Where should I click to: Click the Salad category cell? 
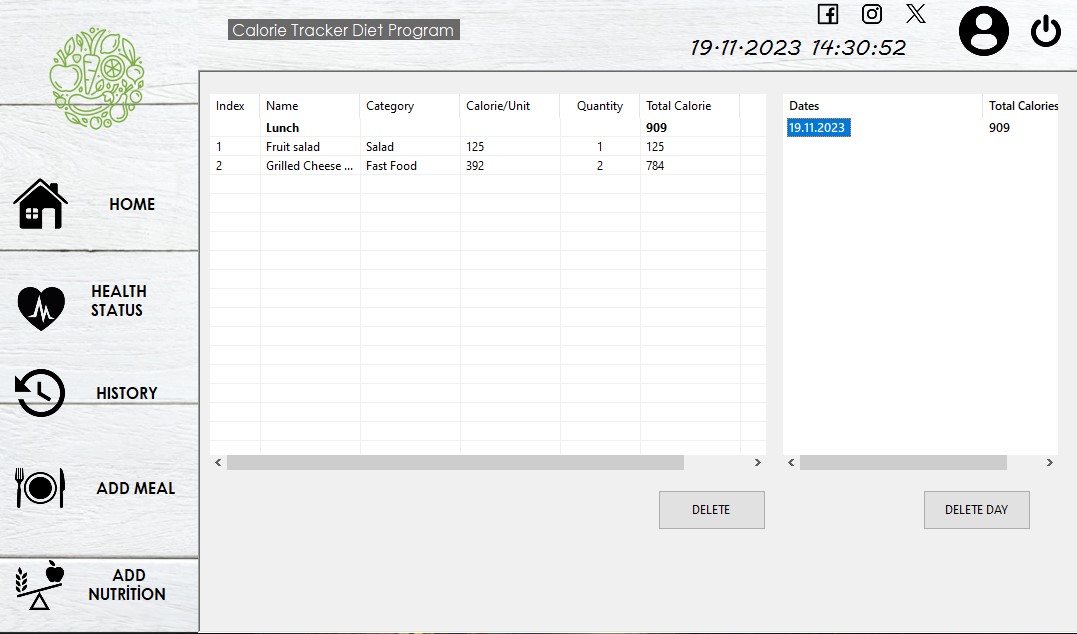click(380, 146)
